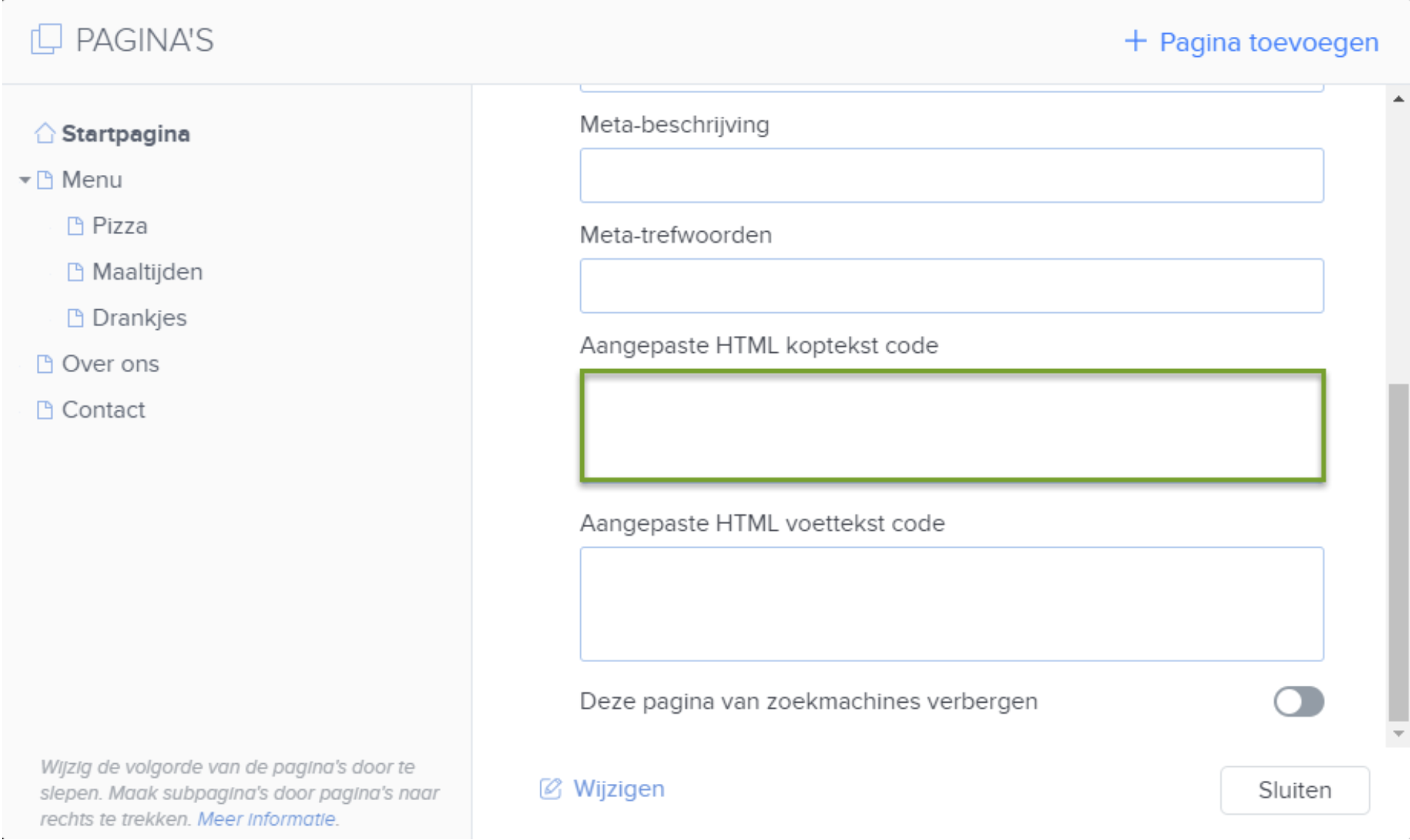Click the page icon beside Pizza

[75, 225]
